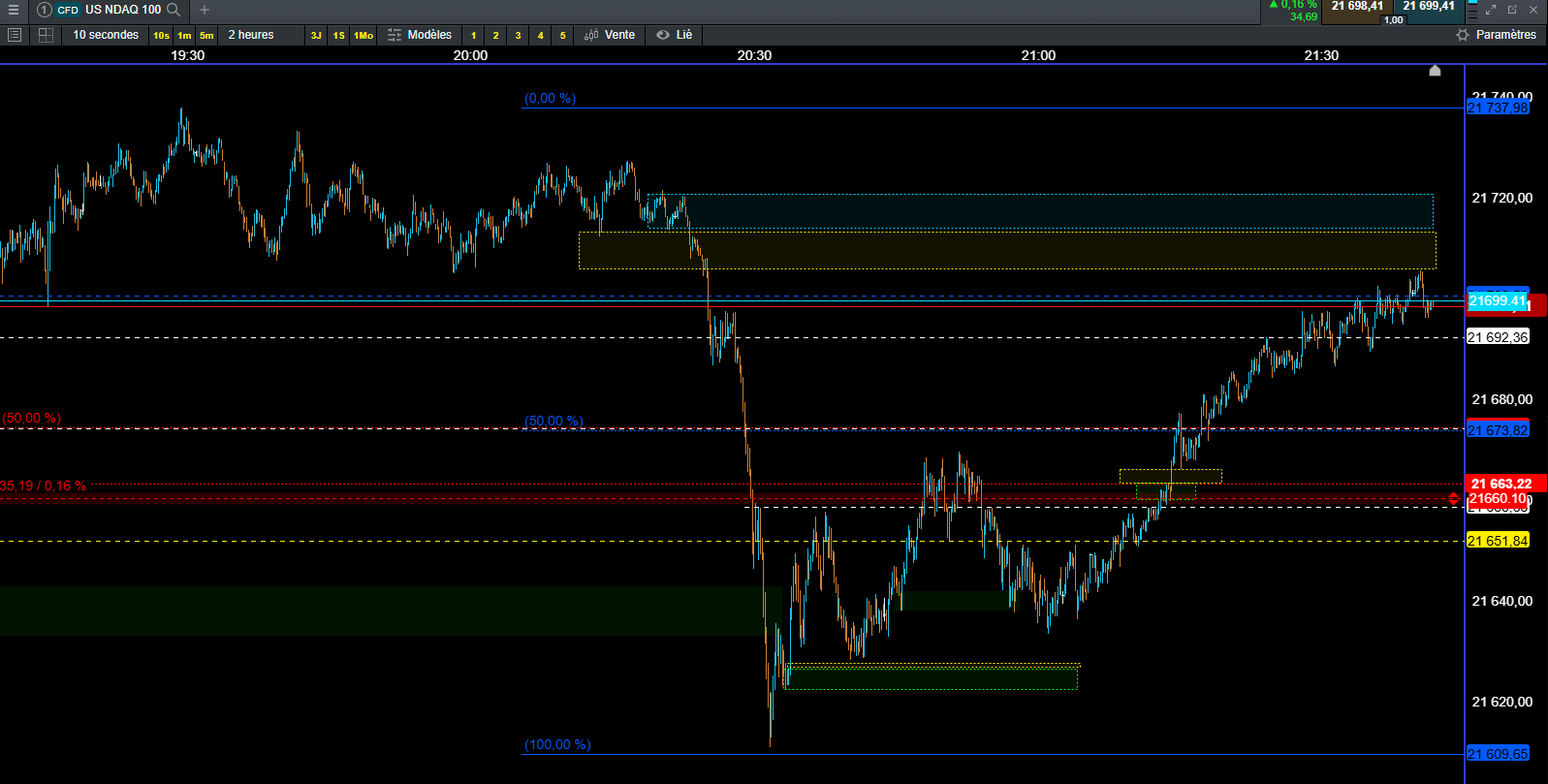Click the 21:00 time axis label

point(1038,55)
